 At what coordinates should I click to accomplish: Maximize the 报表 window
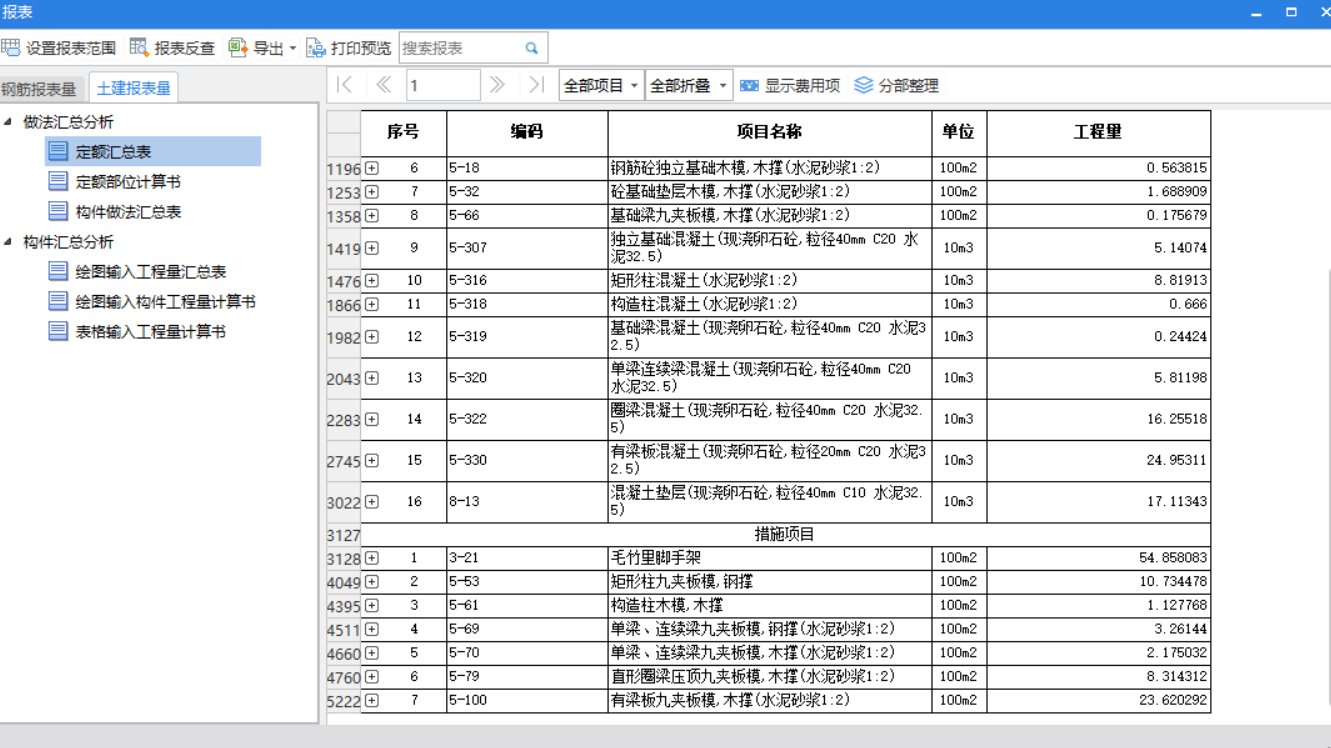click(x=1291, y=13)
